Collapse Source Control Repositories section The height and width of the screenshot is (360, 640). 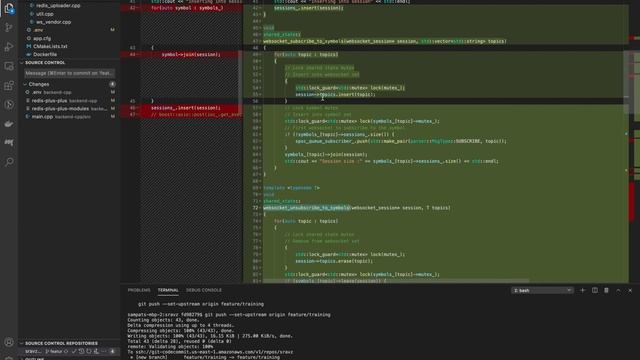coord(61,343)
